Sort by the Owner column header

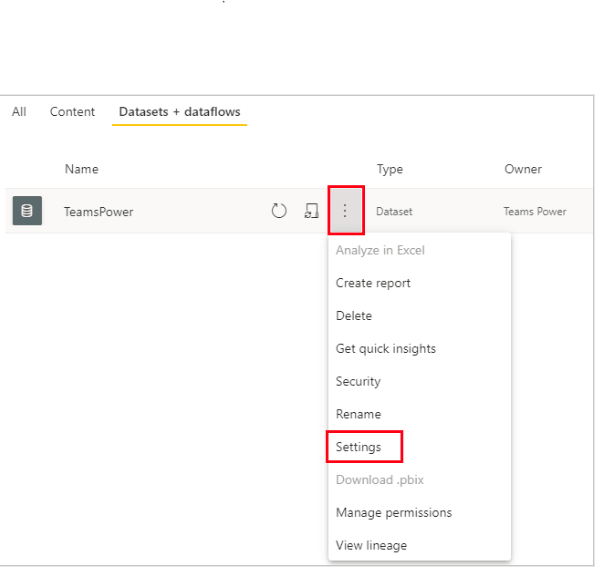pyautogui.click(x=524, y=170)
